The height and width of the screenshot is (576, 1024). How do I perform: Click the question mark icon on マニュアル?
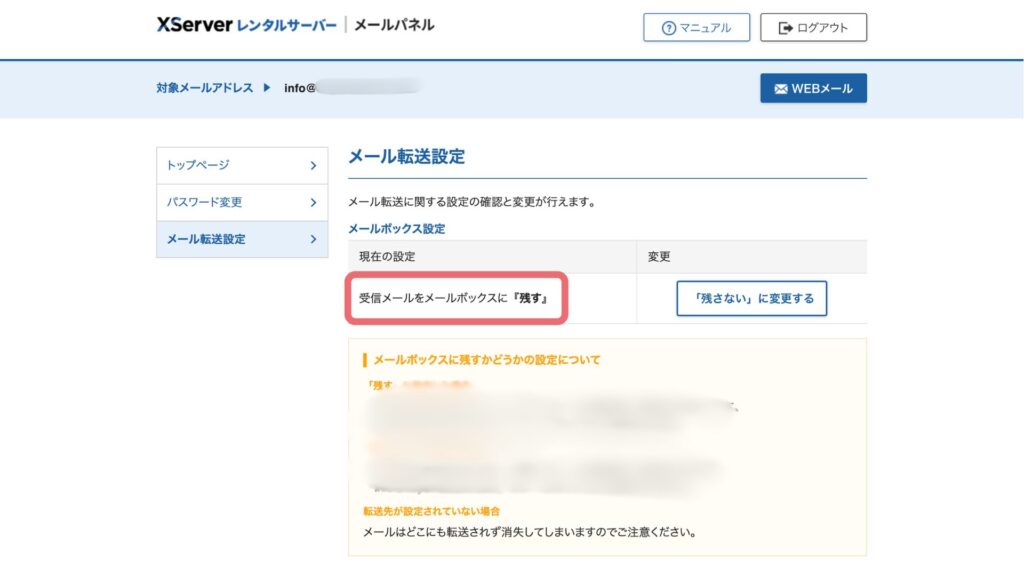coord(669,28)
